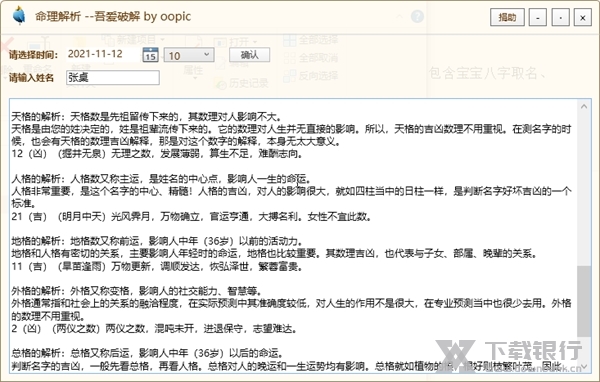Expand the hour dropdown showing 10
600x382 pixels.
click(189, 56)
